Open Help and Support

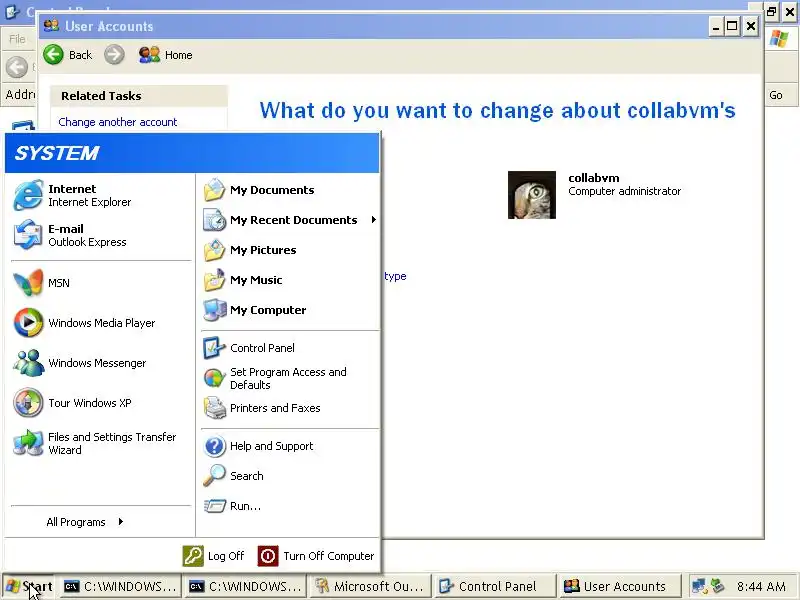pyautogui.click(x=290, y=446)
